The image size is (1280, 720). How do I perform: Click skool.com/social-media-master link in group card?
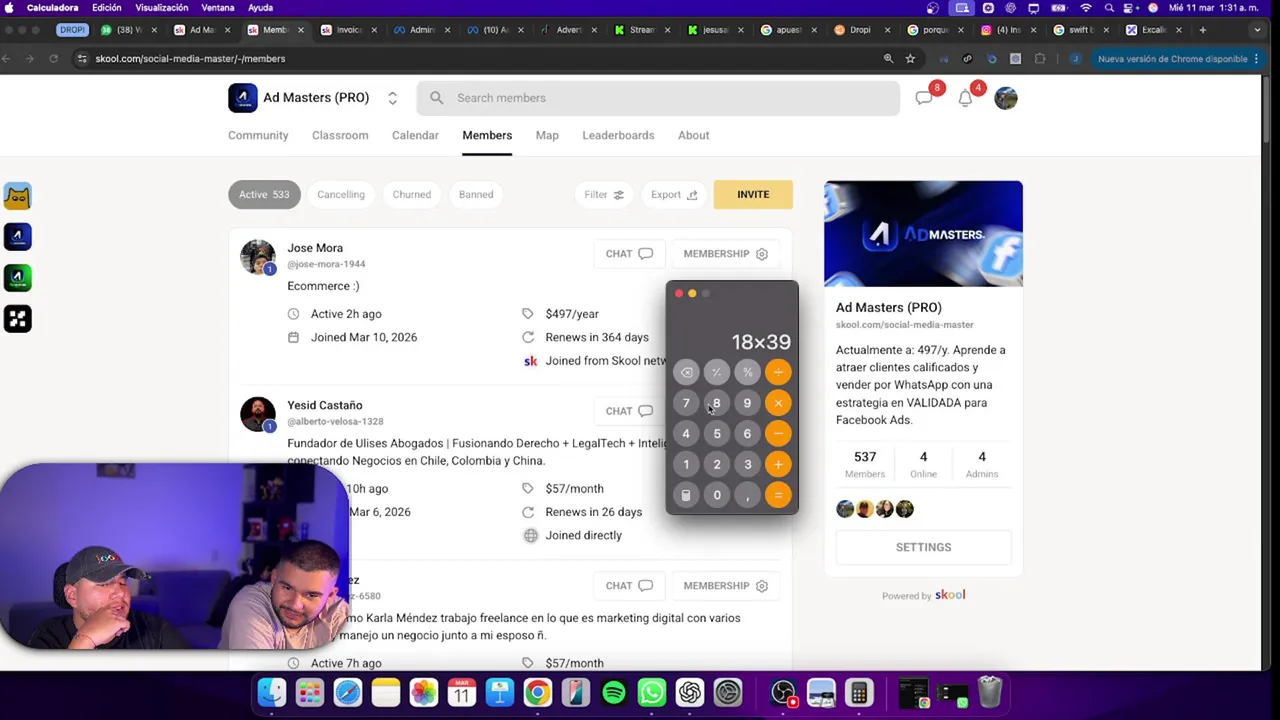click(x=905, y=325)
